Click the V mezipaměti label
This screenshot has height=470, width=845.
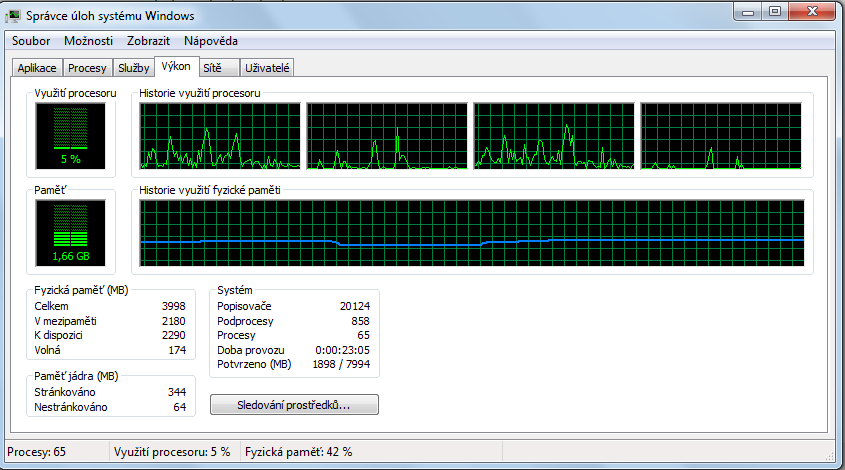(x=65, y=321)
